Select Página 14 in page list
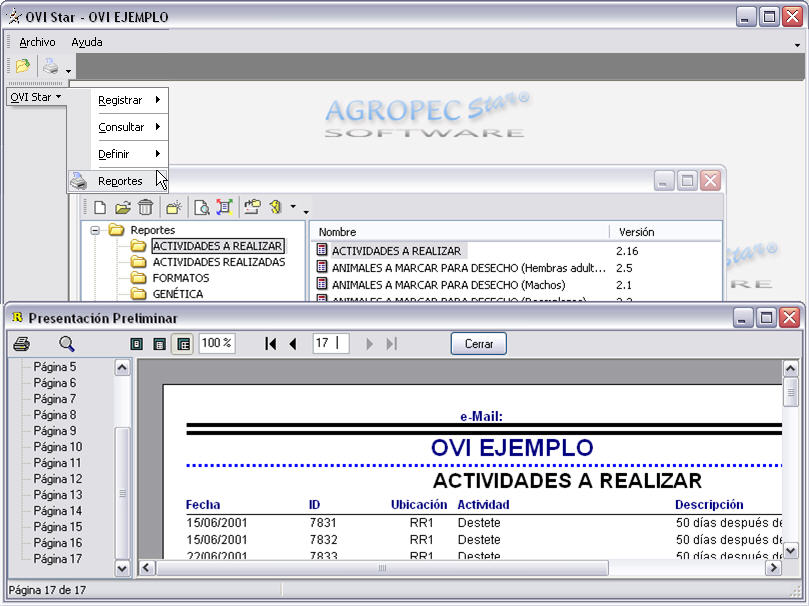Screen dimensions: 809x606 pos(58,511)
